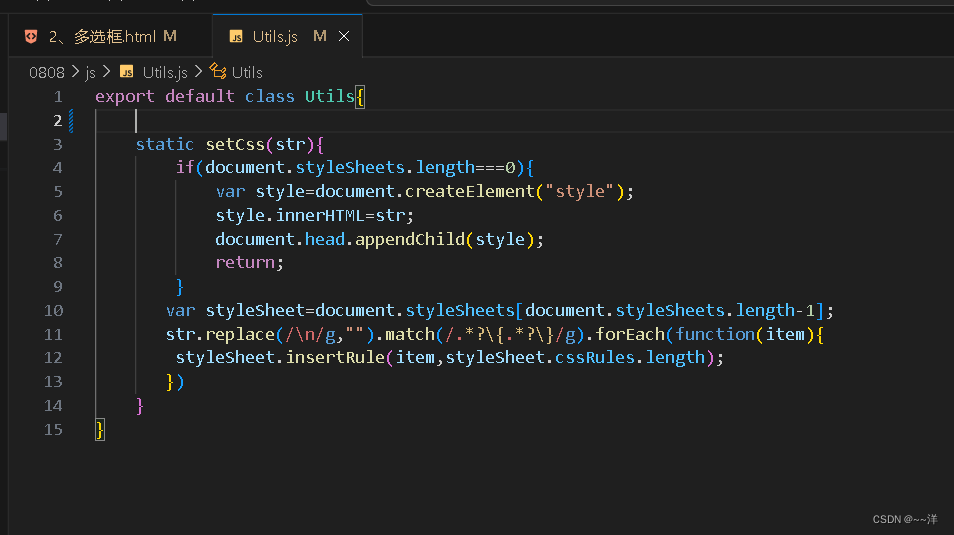
Task: Click 'insertRule' on line 12
Action: click(335, 357)
